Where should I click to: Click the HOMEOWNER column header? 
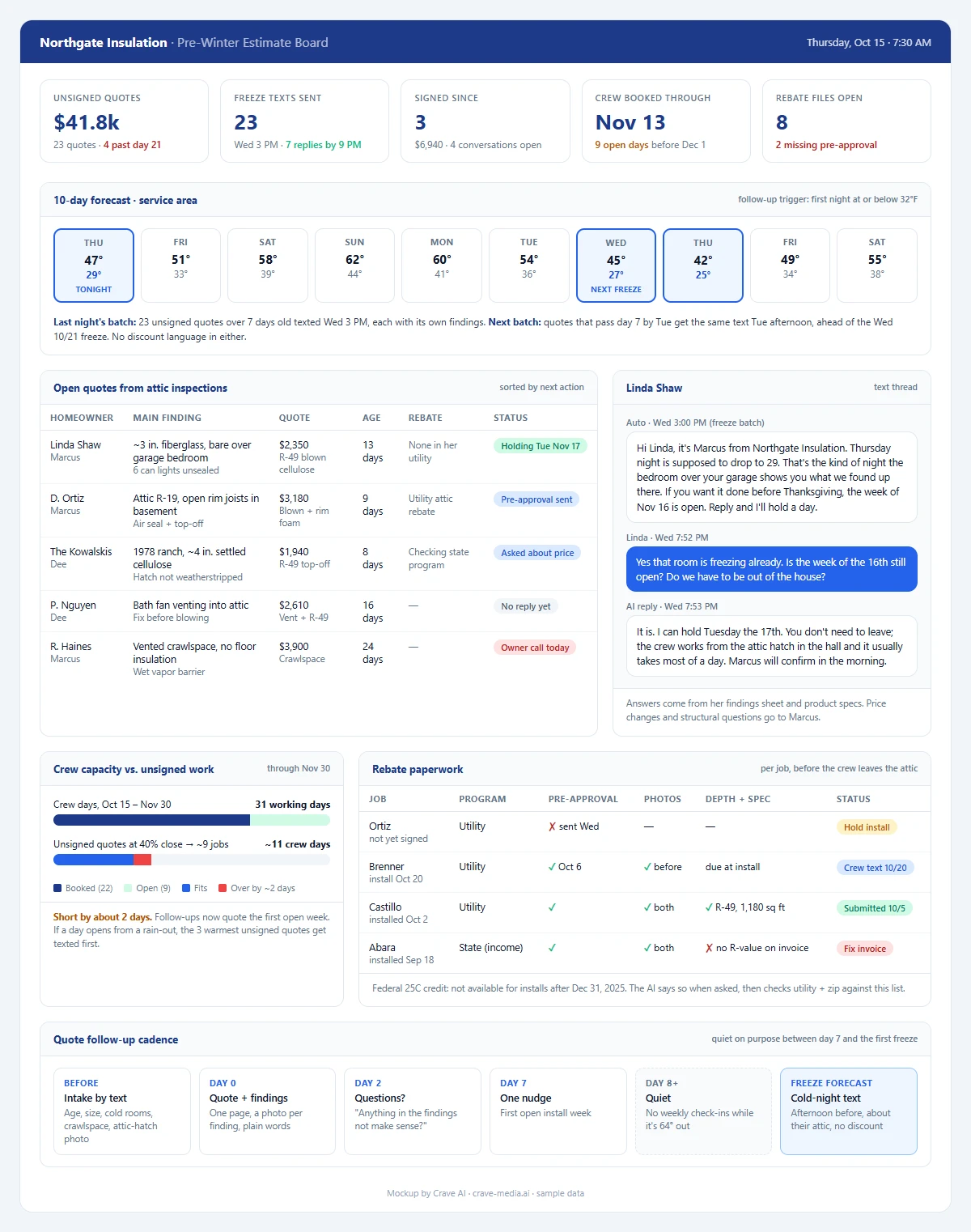point(82,418)
